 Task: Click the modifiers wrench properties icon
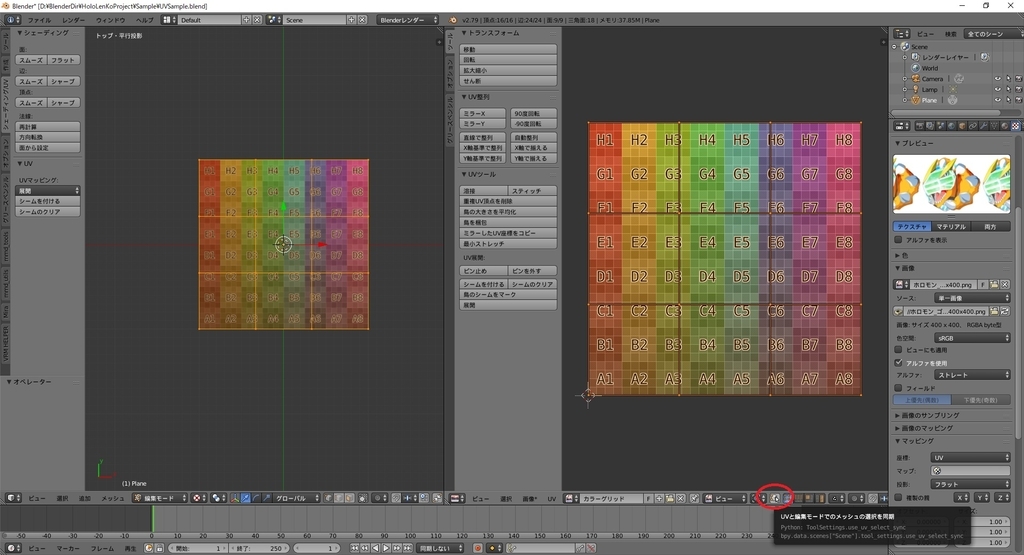(984, 126)
